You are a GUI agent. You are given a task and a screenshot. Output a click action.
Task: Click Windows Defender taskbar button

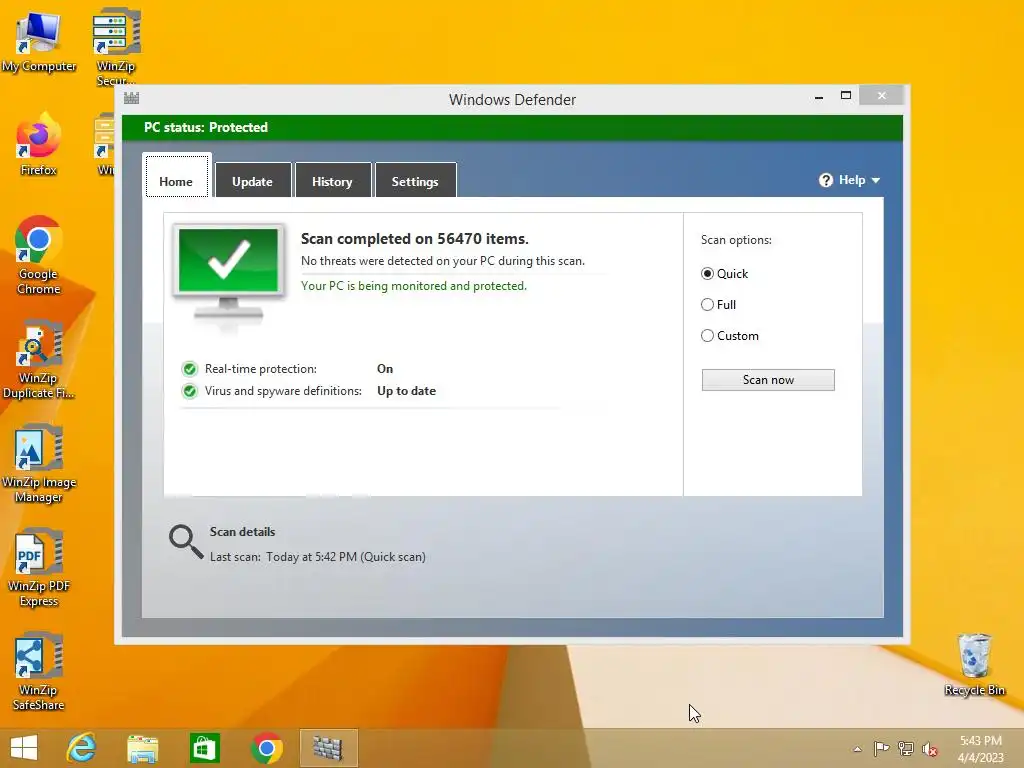point(328,748)
